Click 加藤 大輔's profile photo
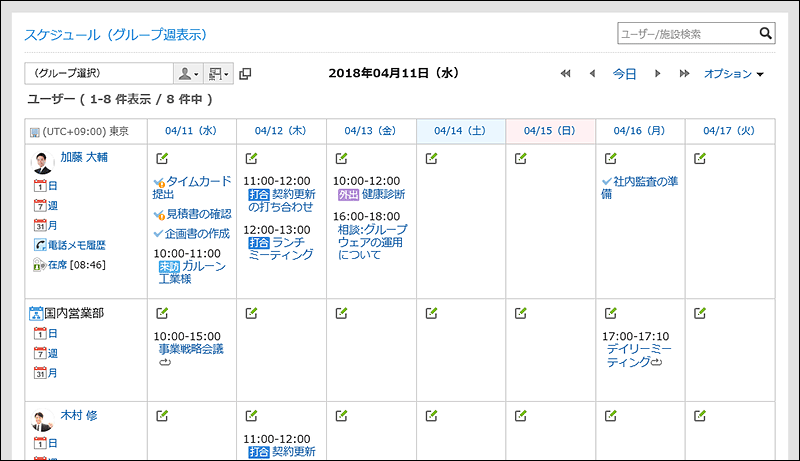 (x=42, y=163)
